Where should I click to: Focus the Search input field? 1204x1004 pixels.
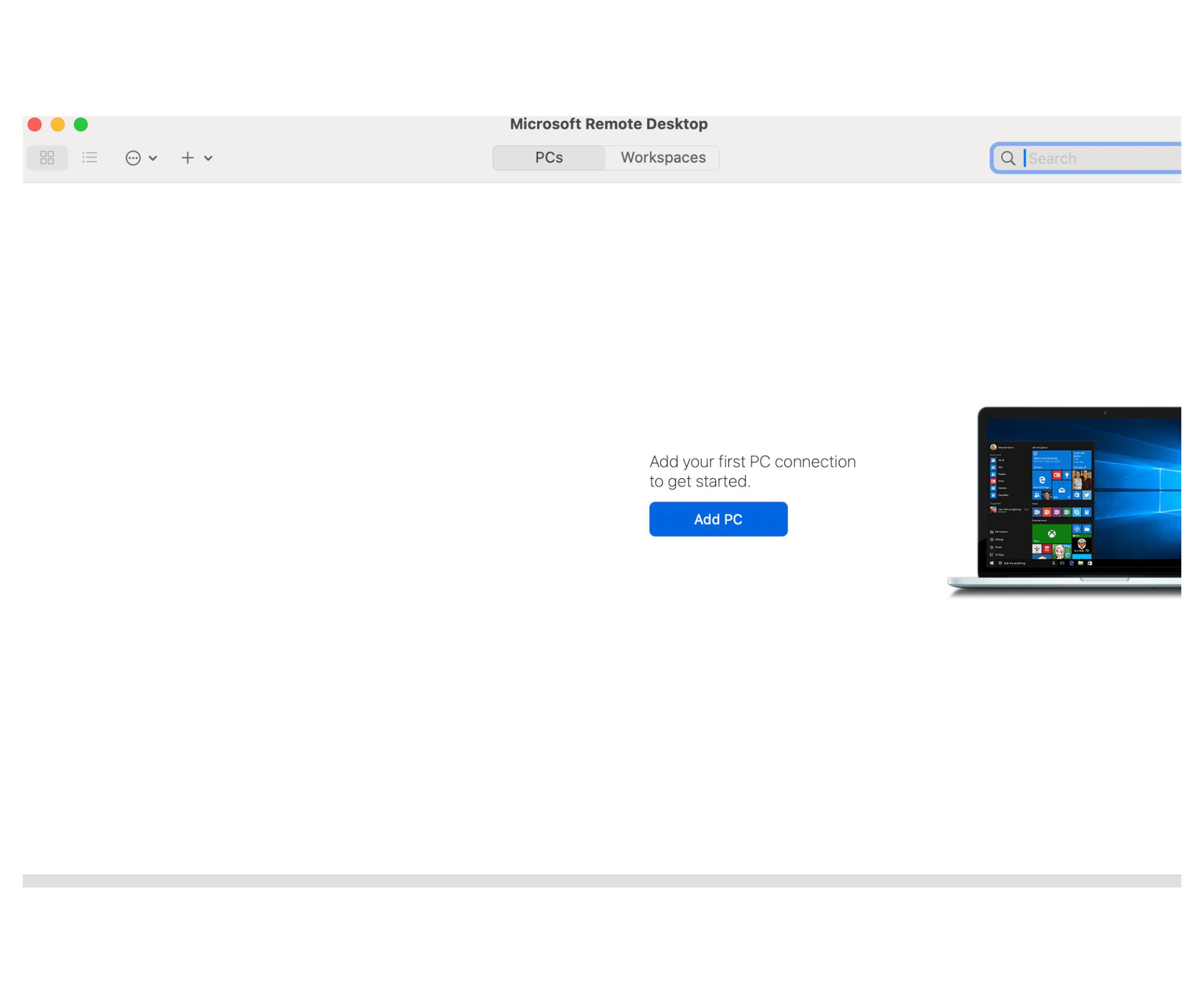click(x=1087, y=158)
